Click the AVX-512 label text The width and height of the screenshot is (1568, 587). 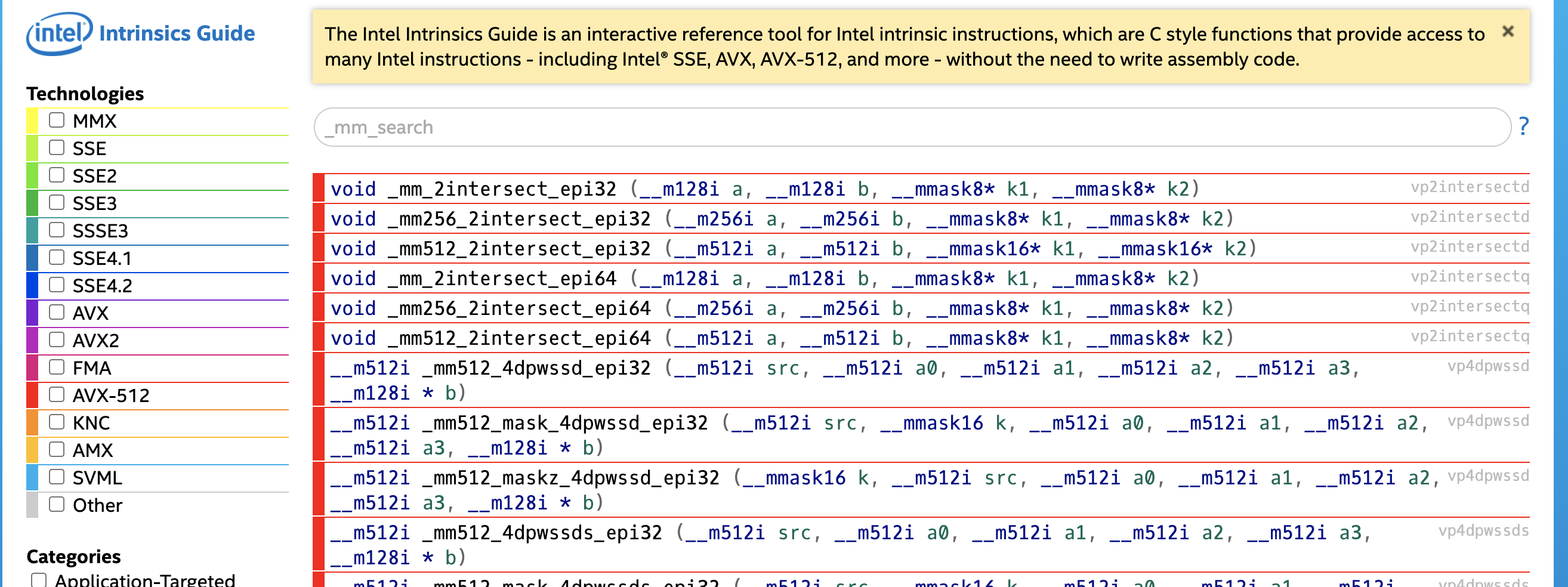(x=111, y=396)
